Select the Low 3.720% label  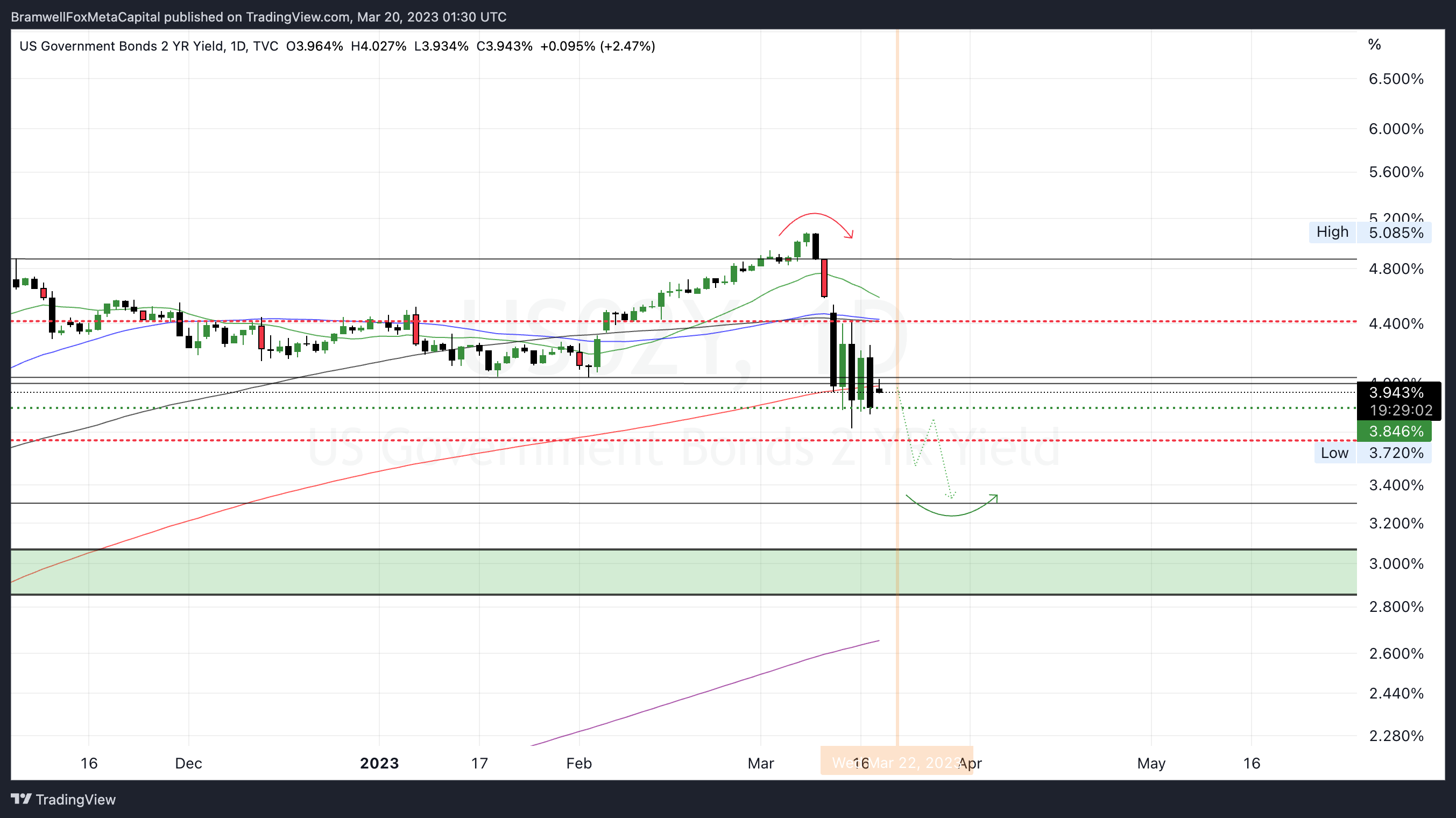click(x=1373, y=453)
